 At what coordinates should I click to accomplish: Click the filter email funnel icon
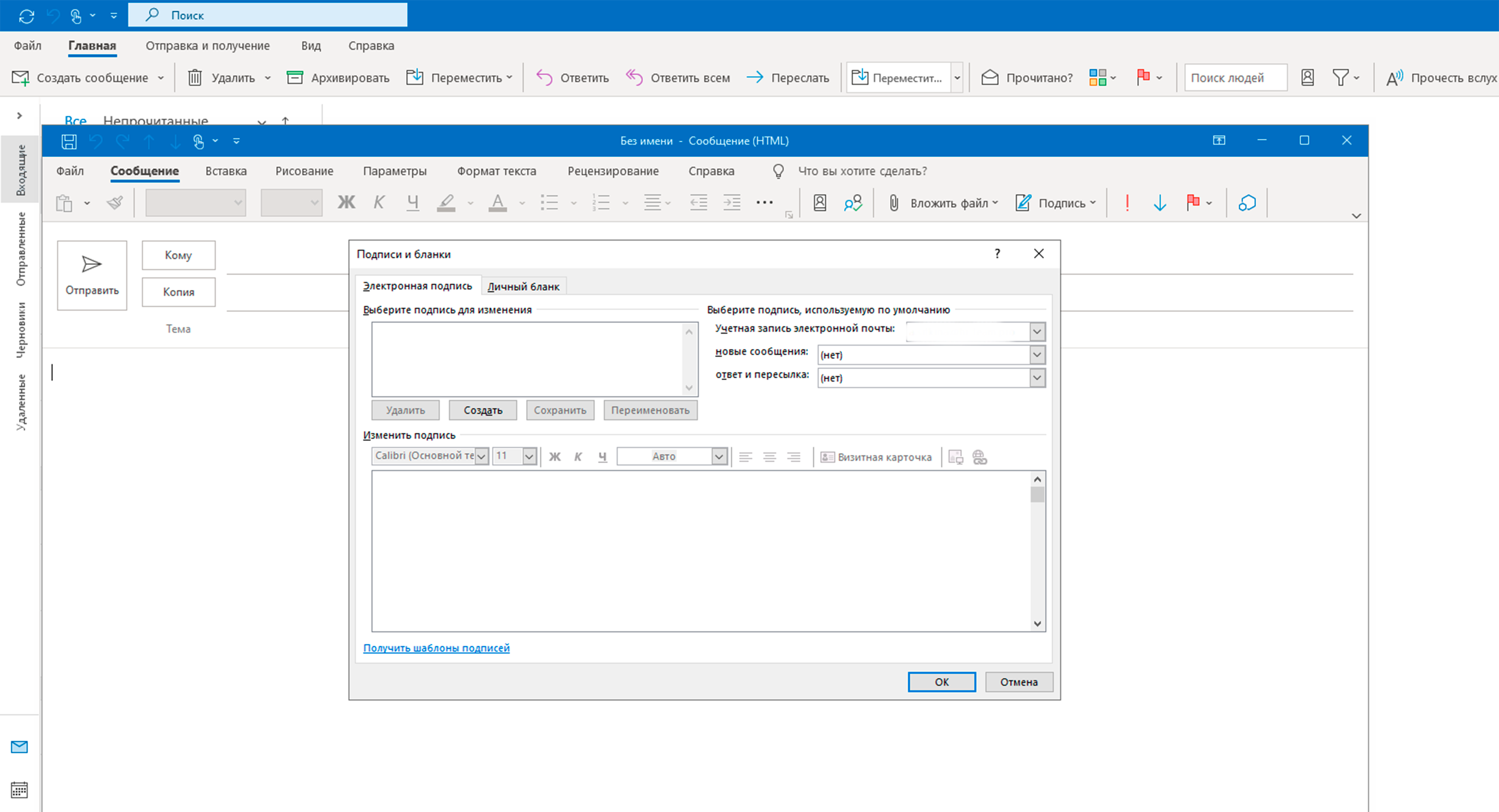pyautogui.click(x=1341, y=77)
